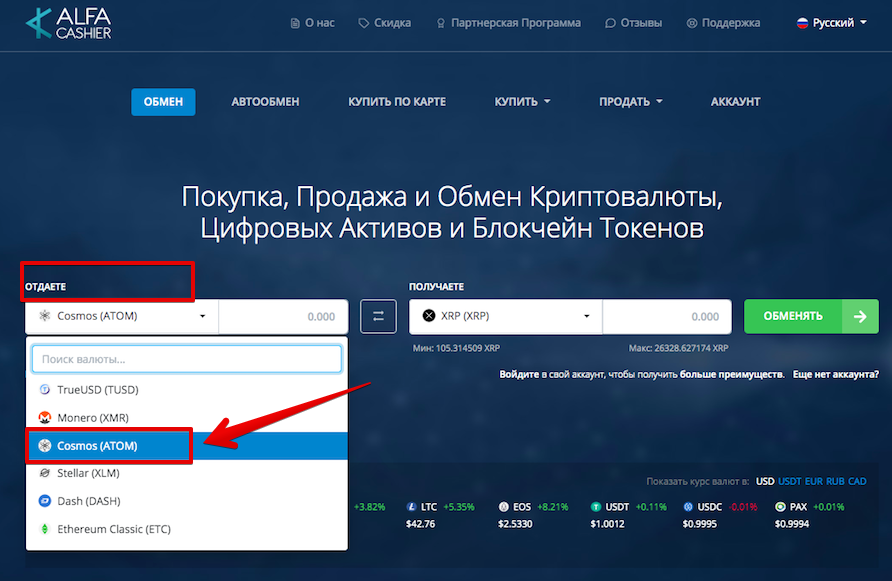
Task: Open the Русский language dropdown
Action: 832,23
